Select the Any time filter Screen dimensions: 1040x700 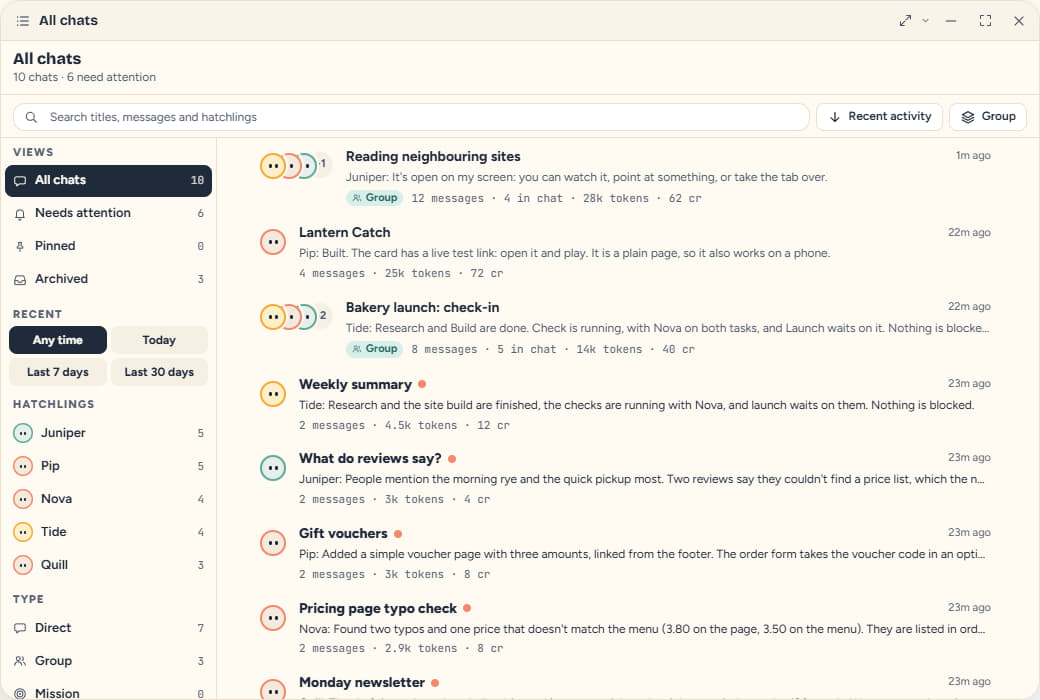58,340
